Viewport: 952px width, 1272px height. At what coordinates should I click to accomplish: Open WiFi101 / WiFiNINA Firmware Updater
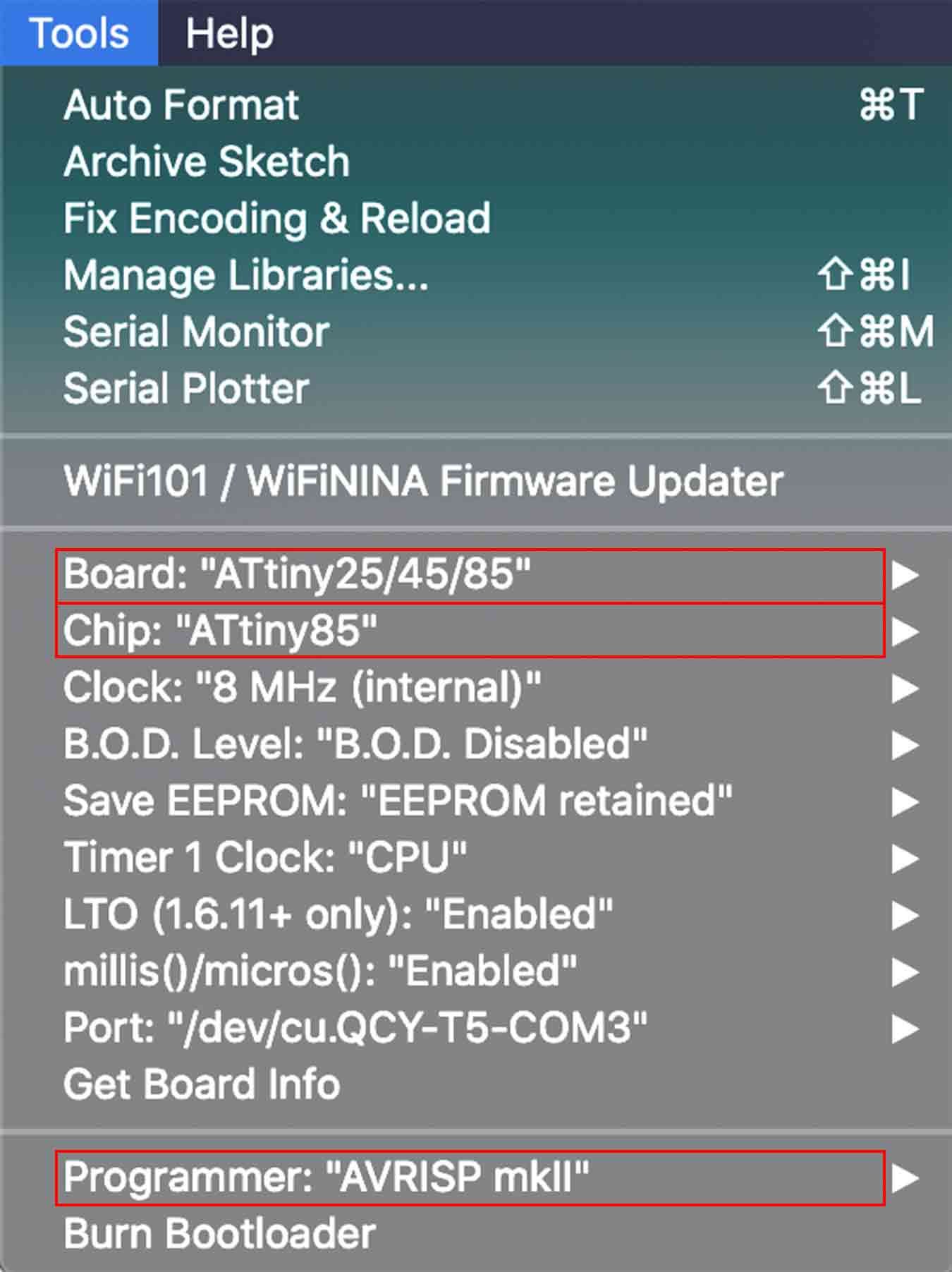(x=423, y=481)
